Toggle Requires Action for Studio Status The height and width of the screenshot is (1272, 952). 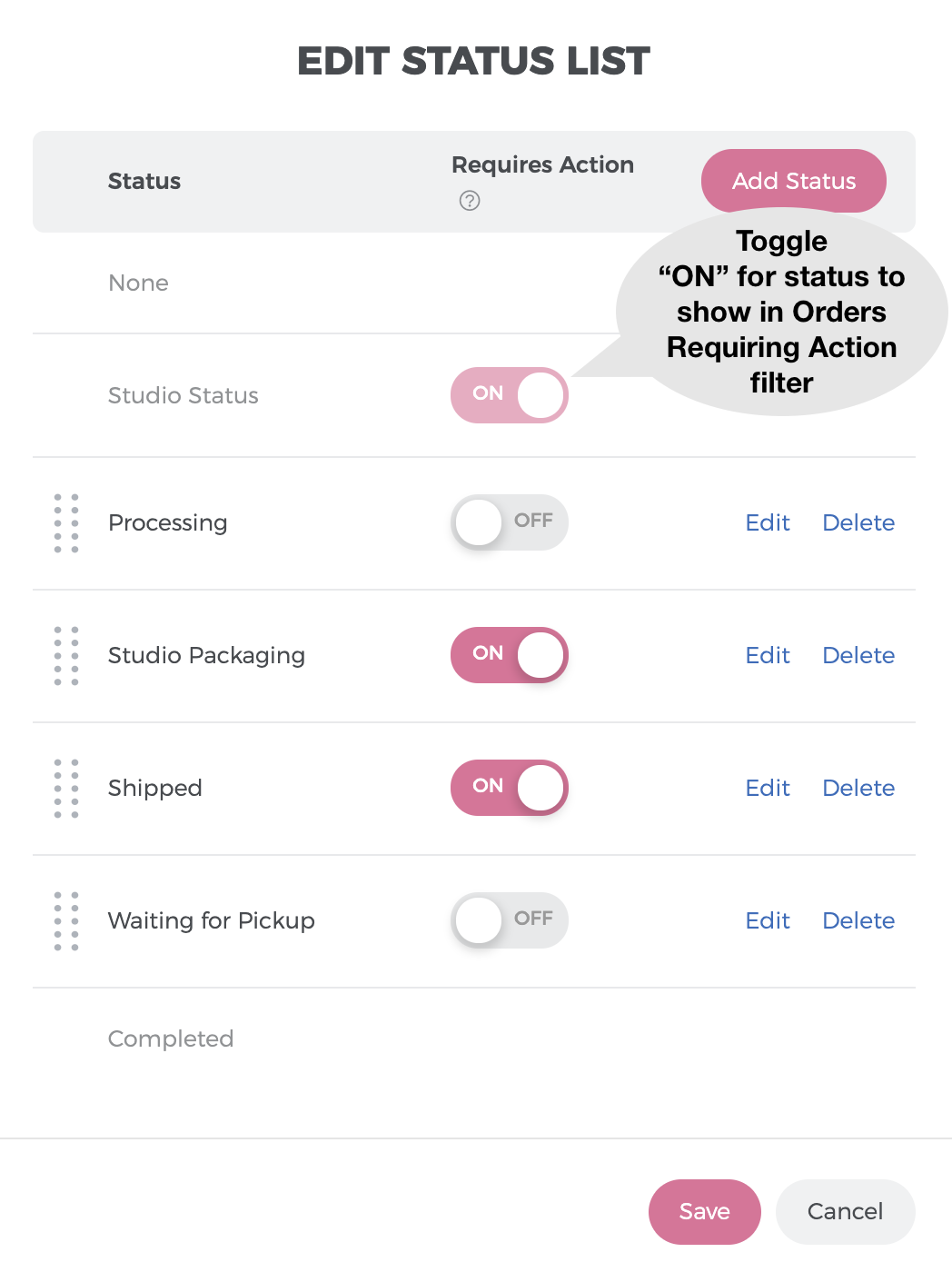(x=510, y=395)
